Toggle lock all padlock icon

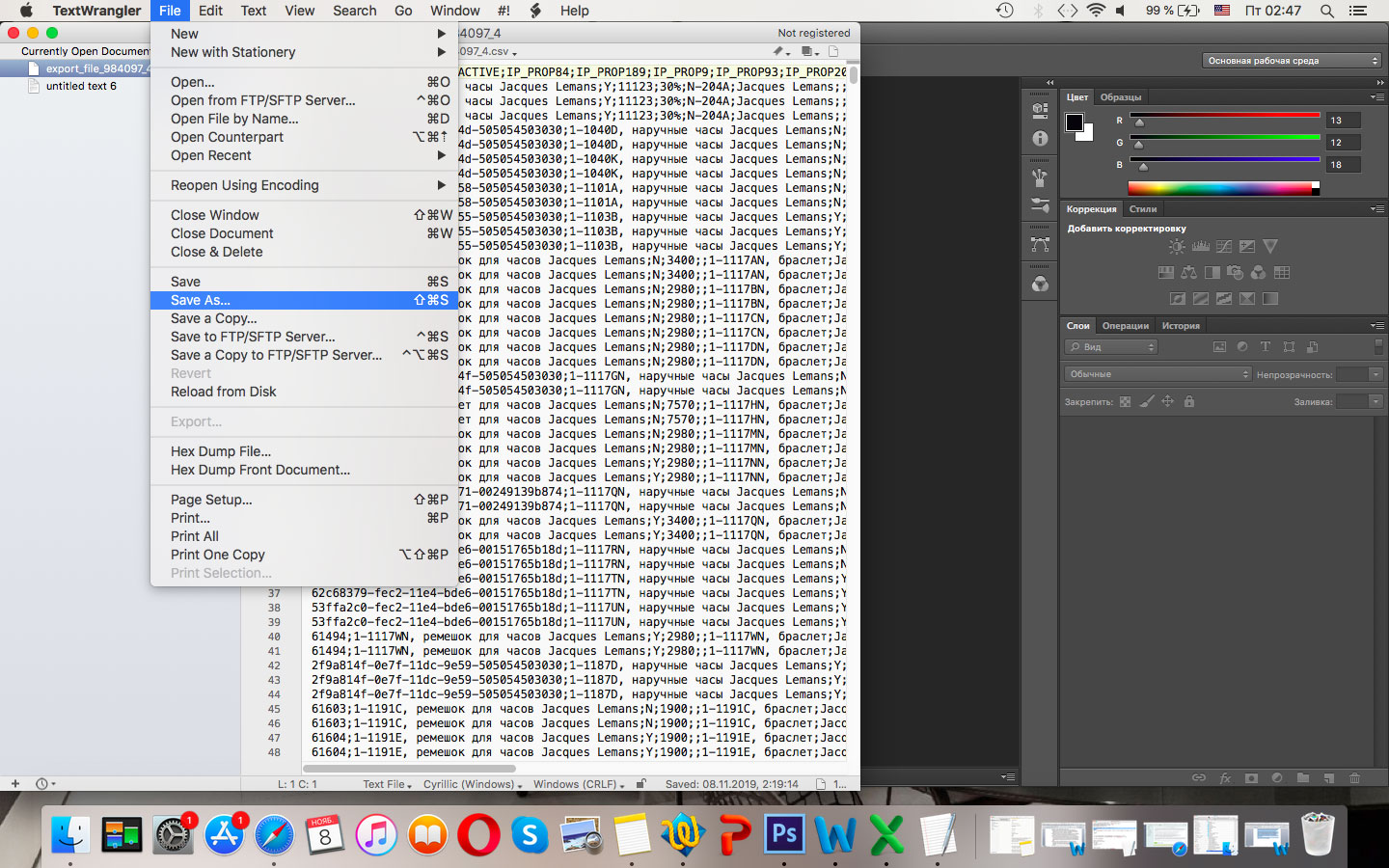click(1189, 401)
